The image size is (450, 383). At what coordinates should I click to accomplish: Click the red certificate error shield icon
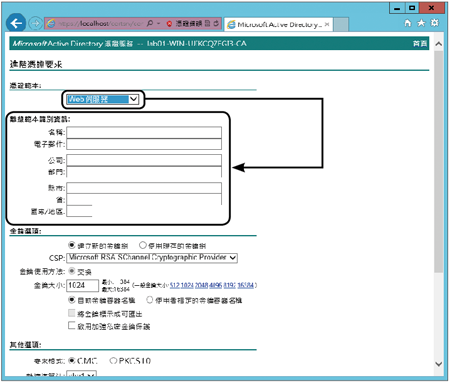(x=169, y=24)
